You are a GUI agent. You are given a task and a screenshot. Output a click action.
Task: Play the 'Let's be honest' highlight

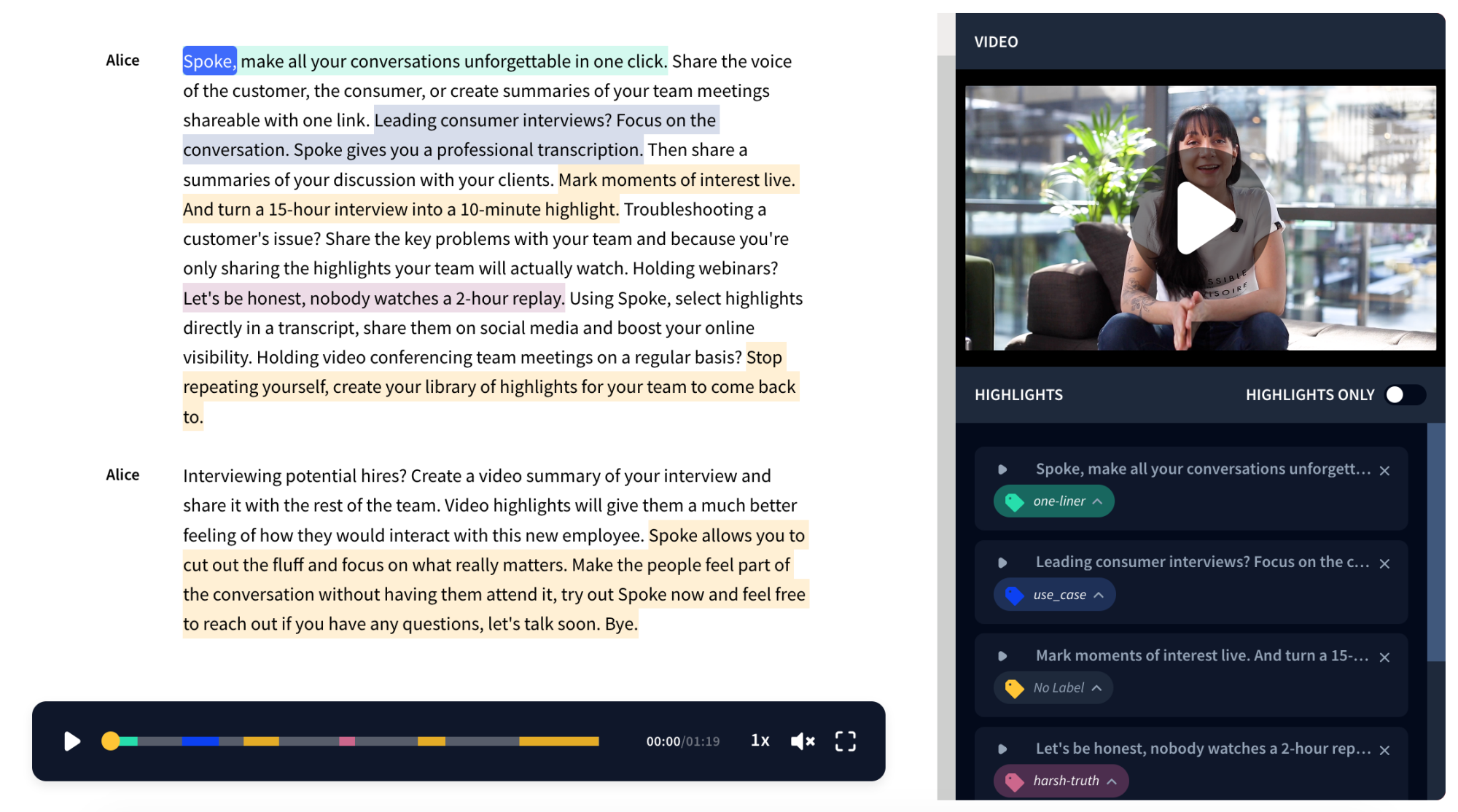tap(1002, 749)
